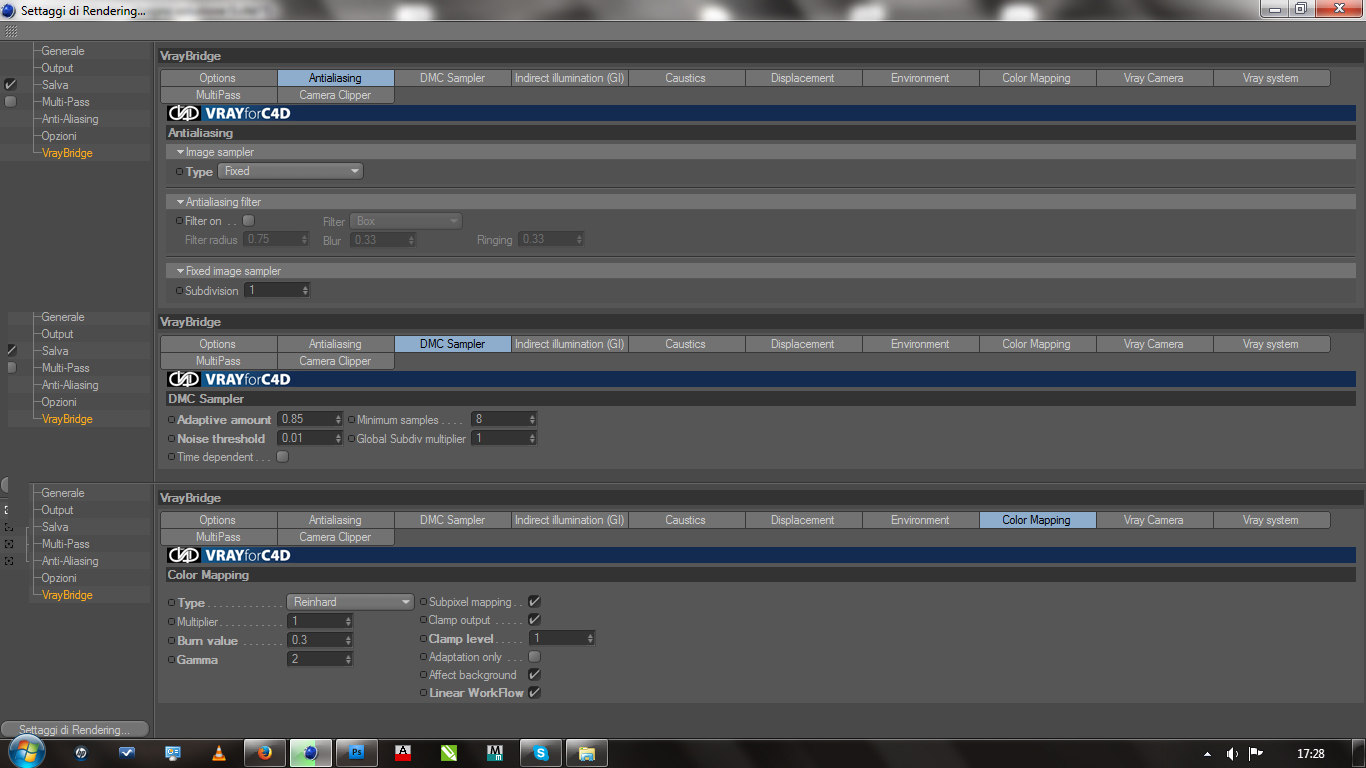Open Camera Clipper tab in Color Mapping settings panel
Viewport: 1366px width, 768px height.
pos(335,537)
